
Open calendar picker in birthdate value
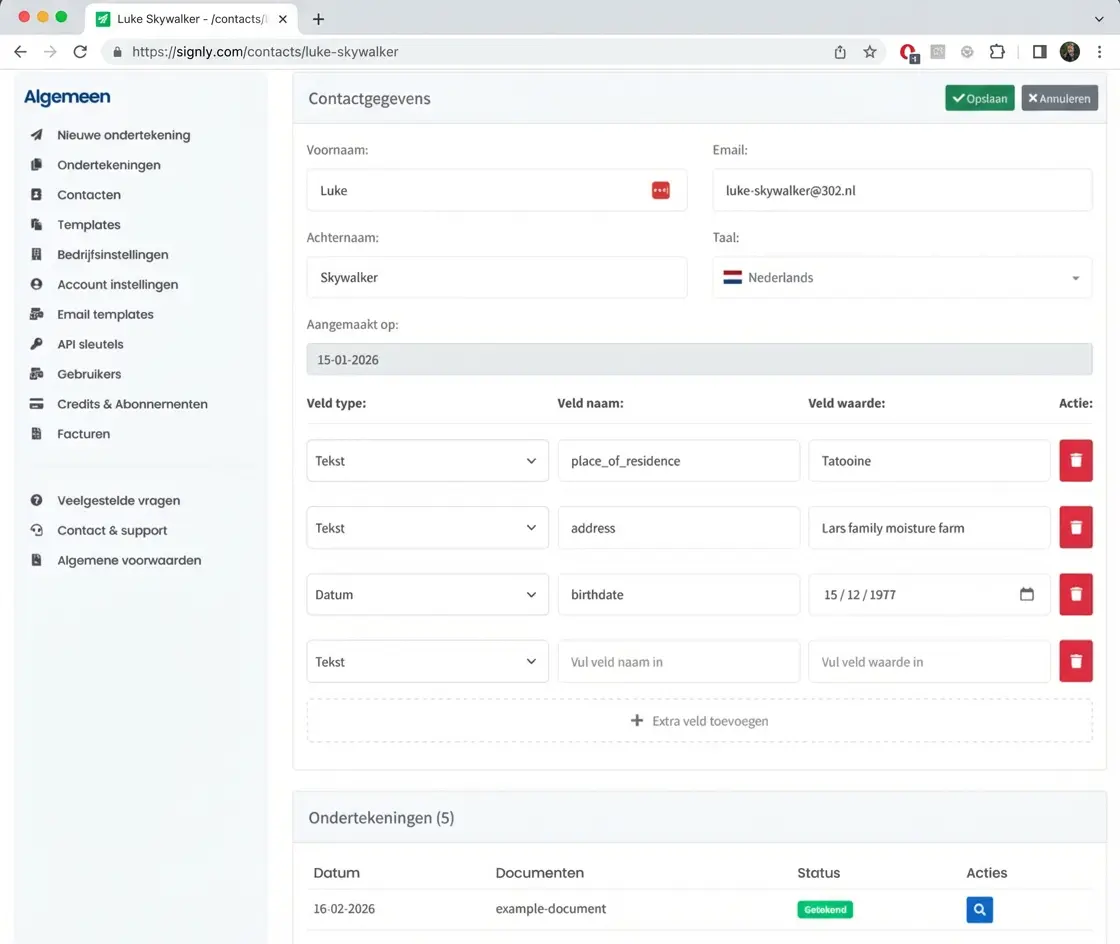click(1026, 594)
